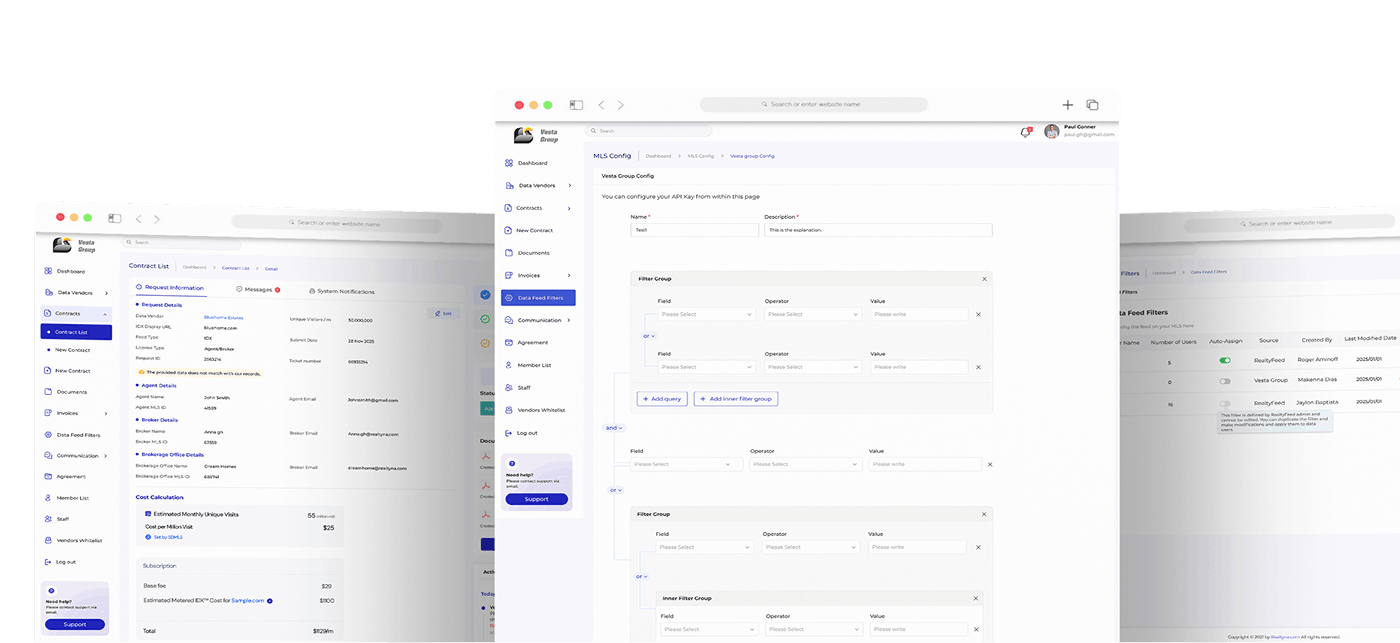Click Communication icon in left window sidebar
The image size is (1400, 643).
(48, 455)
